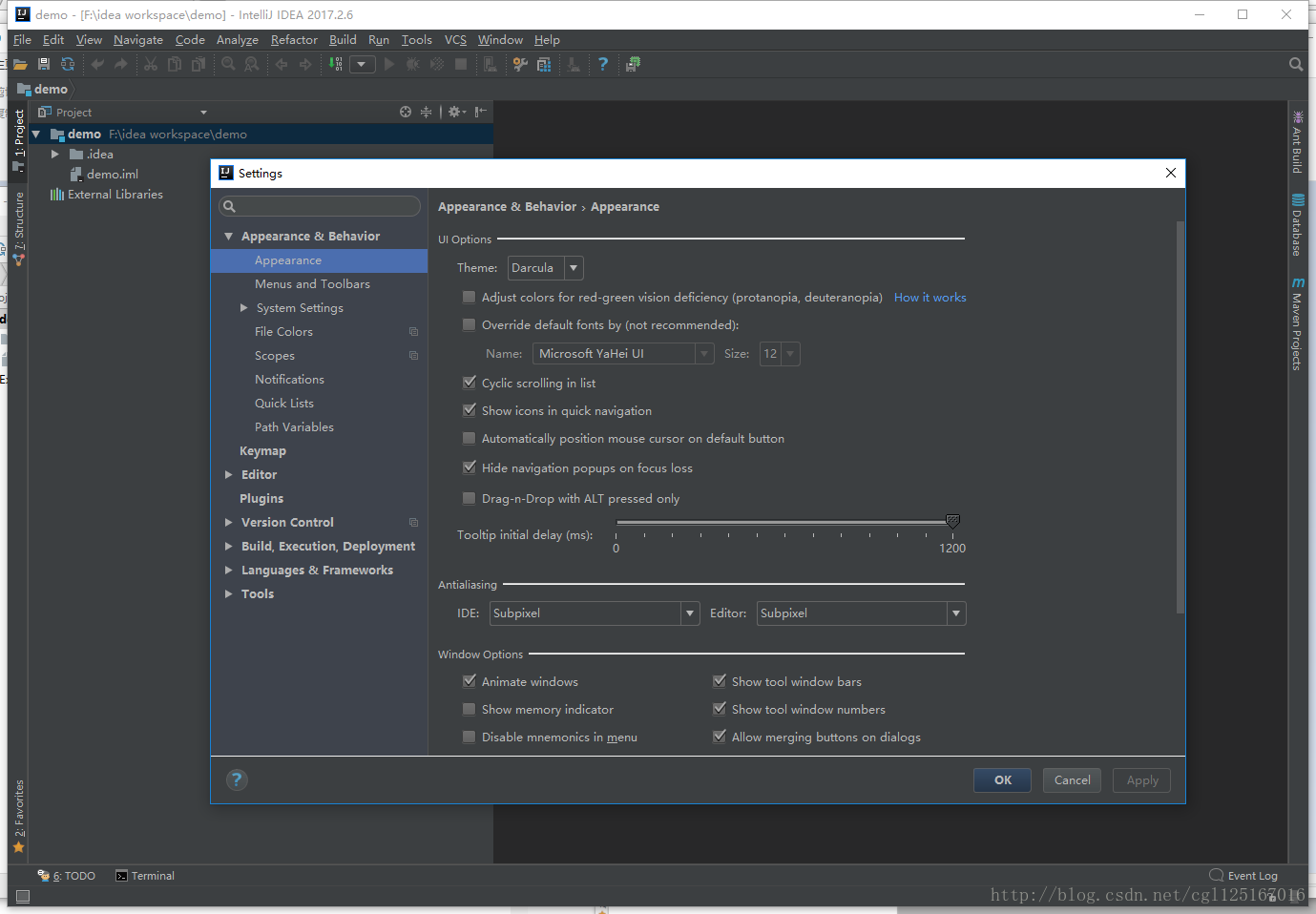Viewport: 1316px width, 914px height.
Task: Click the Cancel button
Action: [1073, 780]
